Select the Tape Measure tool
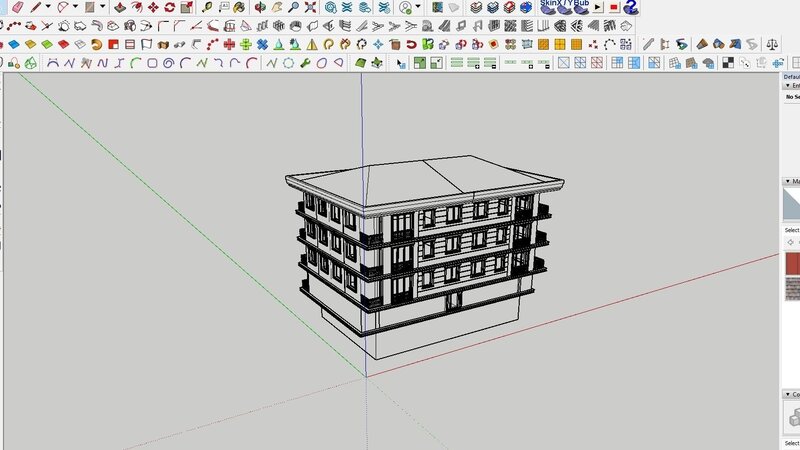Screen dimensions: 800x450 click(x=206, y=7)
